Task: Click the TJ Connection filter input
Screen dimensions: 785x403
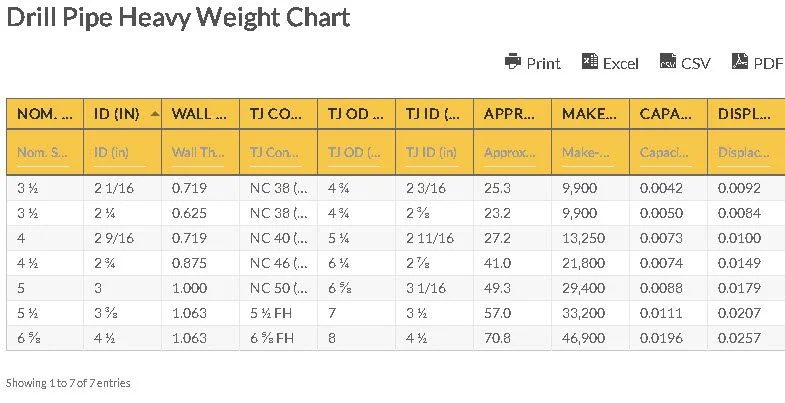Action: click(278, 153)
